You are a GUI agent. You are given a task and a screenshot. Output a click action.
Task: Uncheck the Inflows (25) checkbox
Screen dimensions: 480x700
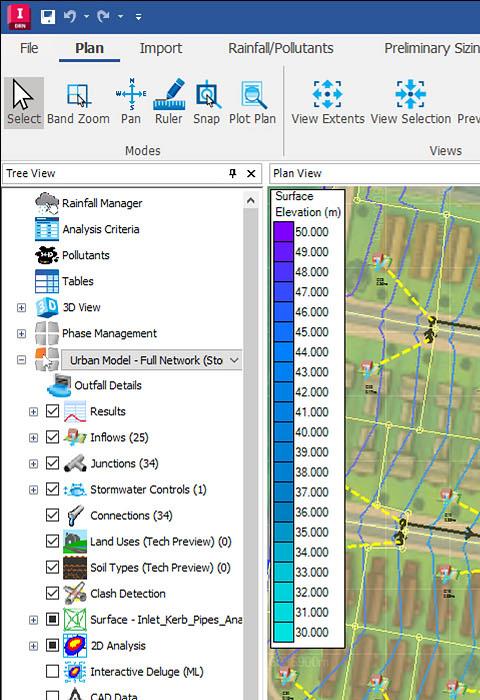[52, 437]
